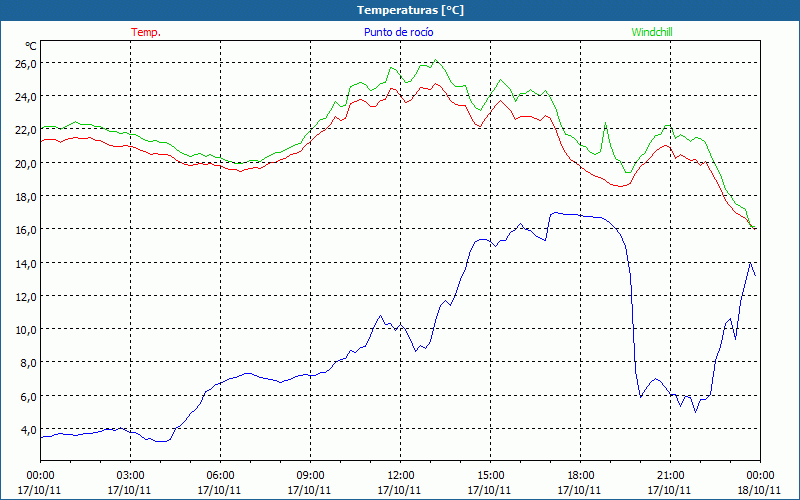Viewport: 800px width, 500px height.
Task: Select the red 'Temp.' legend label
Action: click(x=146, y=32)
